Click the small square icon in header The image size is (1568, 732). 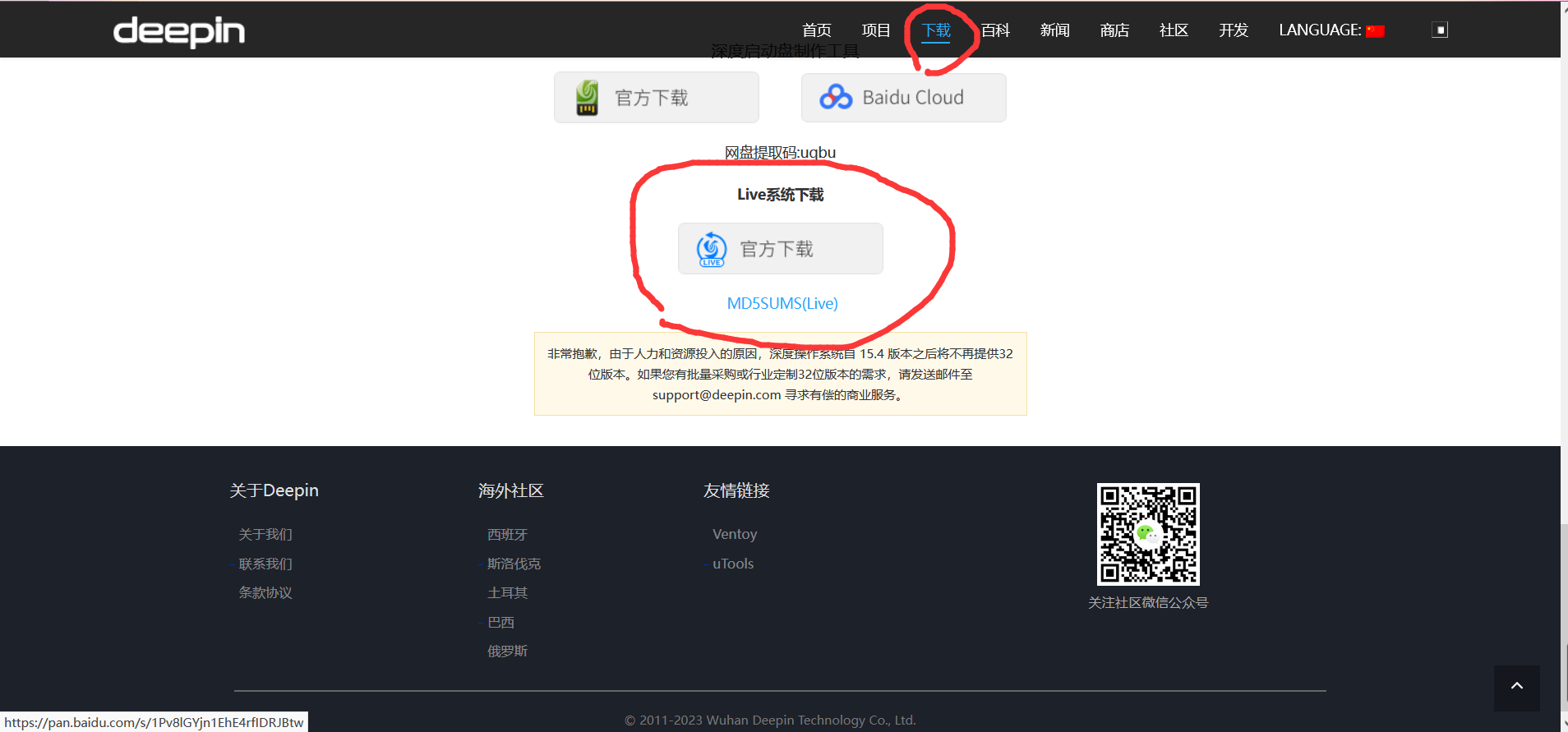tap(1440, 30)
